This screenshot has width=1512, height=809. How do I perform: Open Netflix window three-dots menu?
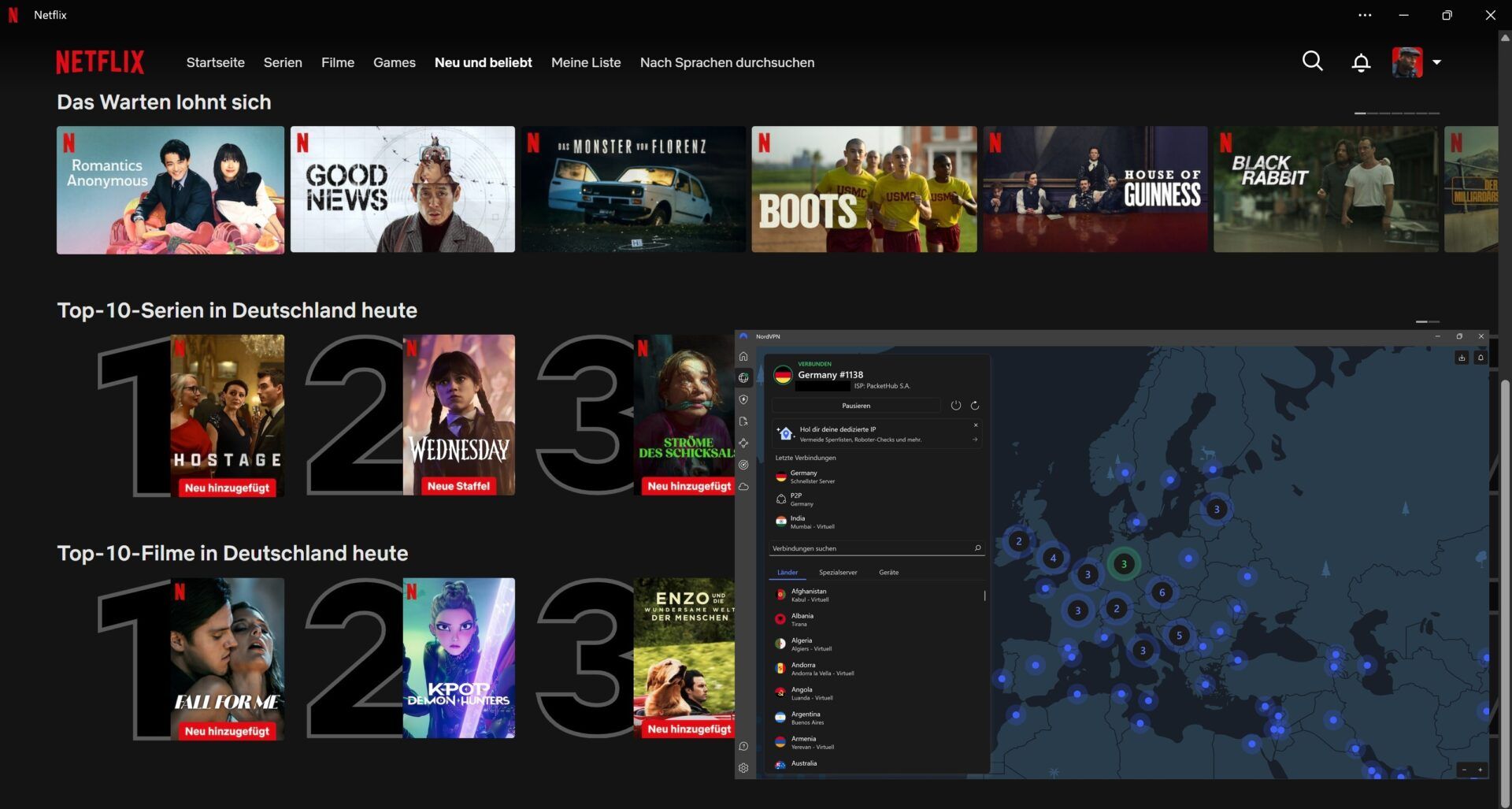(1365, 15)
